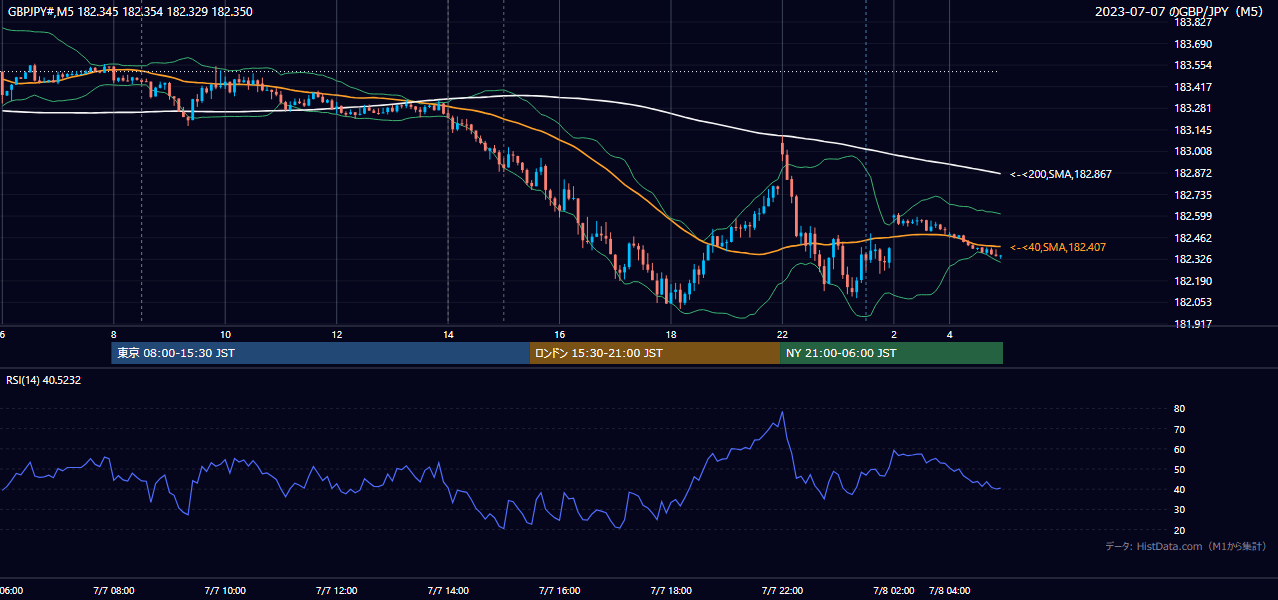Screen dimensions: 1278x600
Task: Click RSI scale value 20
Action: pyautogui.click(x=1180, y=530)
